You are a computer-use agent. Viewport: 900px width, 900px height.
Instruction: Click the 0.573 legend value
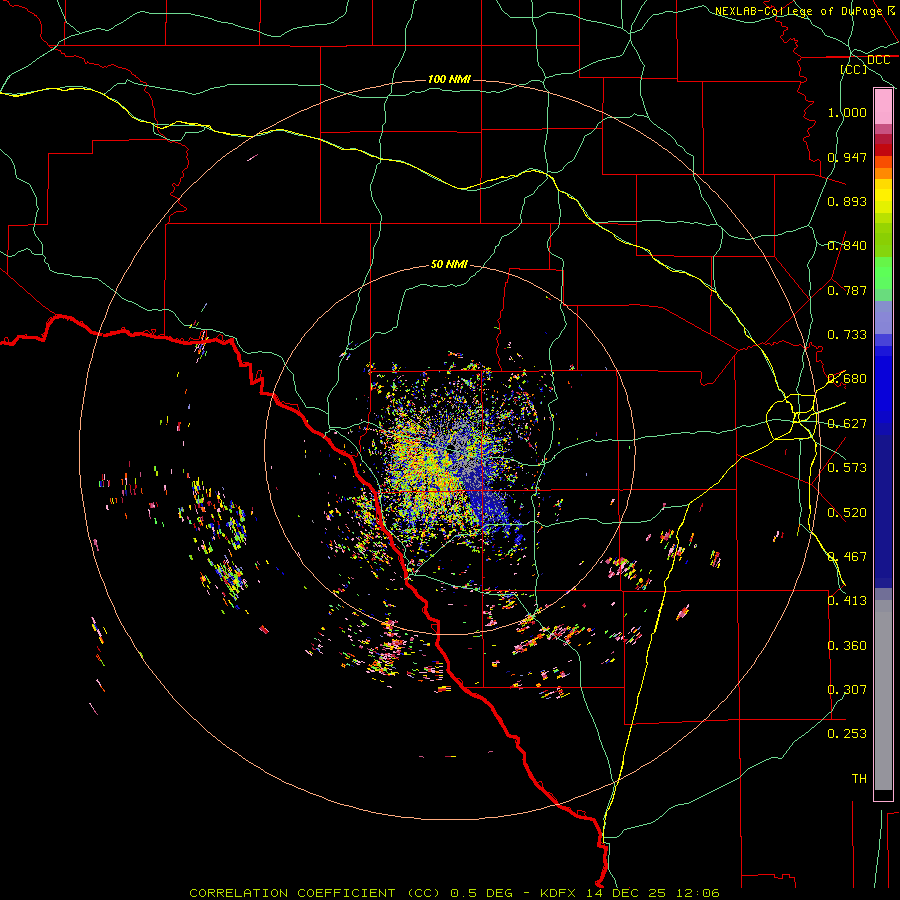point(847,468)
